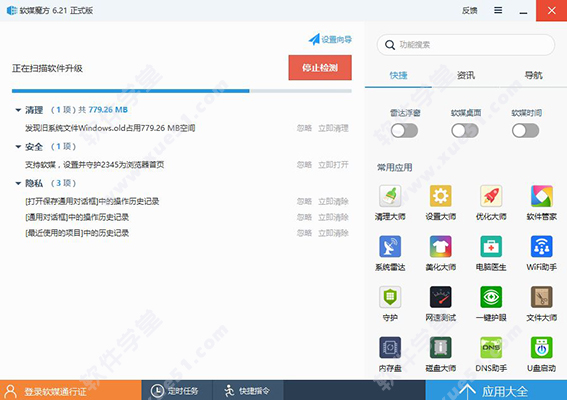Click 立即清除 for [通用对话框] history
This screenshot has height=400, width=567.
[x=333, y=217]
